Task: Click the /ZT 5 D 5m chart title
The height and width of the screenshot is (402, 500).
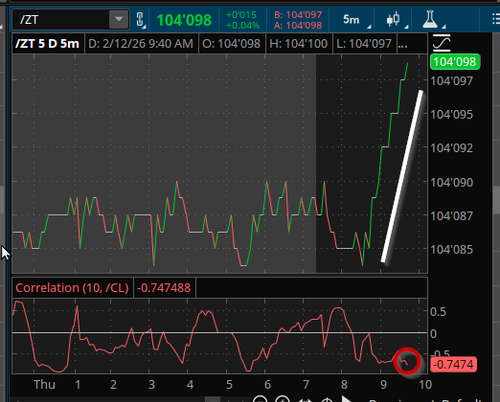Action: tap(47, 43)
